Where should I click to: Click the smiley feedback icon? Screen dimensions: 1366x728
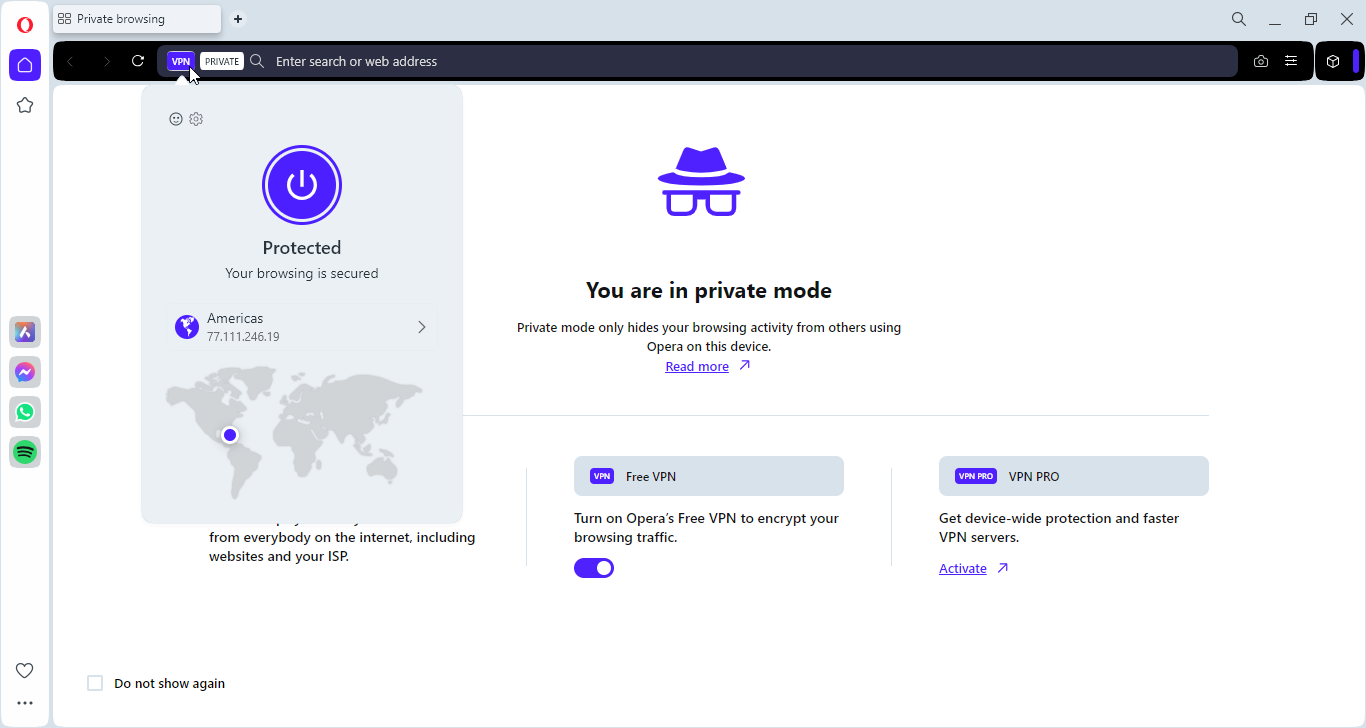point(176,119)
